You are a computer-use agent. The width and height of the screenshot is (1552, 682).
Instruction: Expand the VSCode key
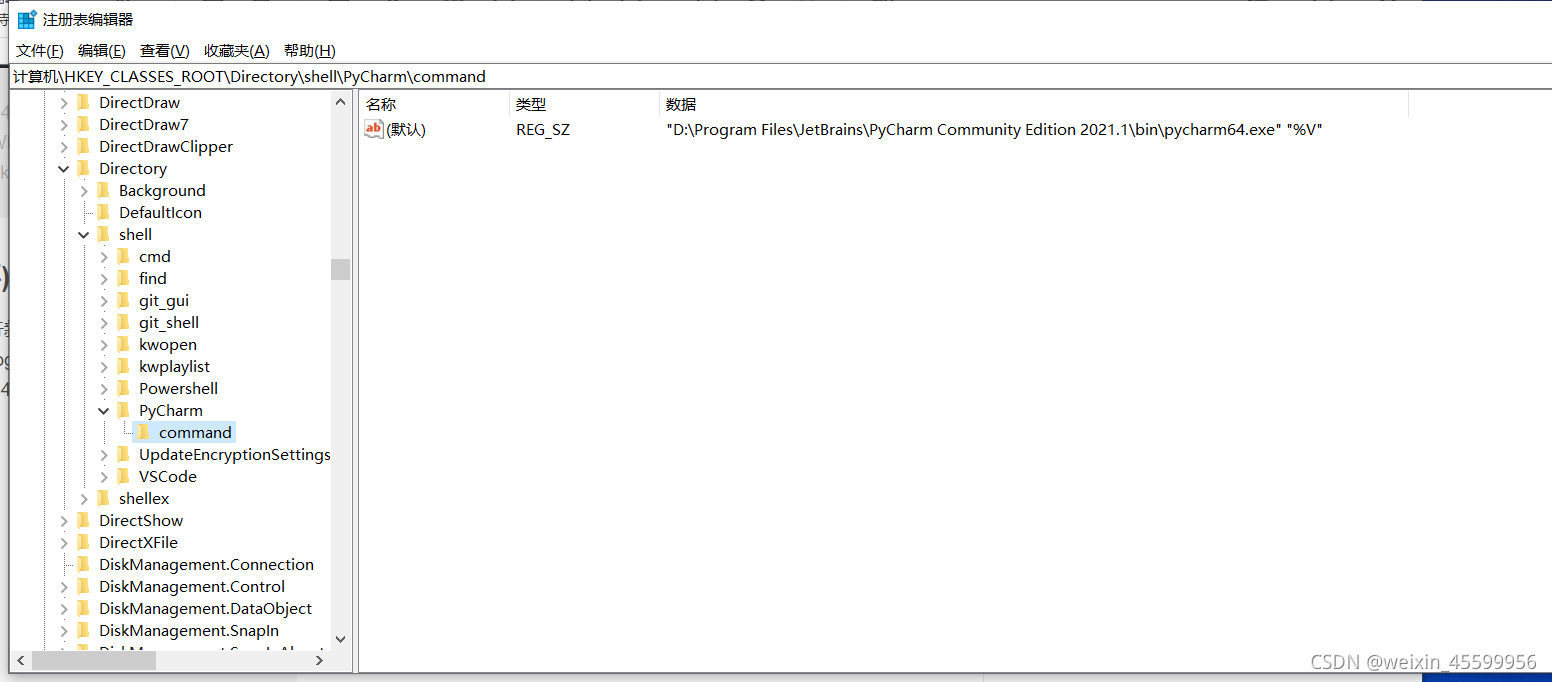(105, 477)
